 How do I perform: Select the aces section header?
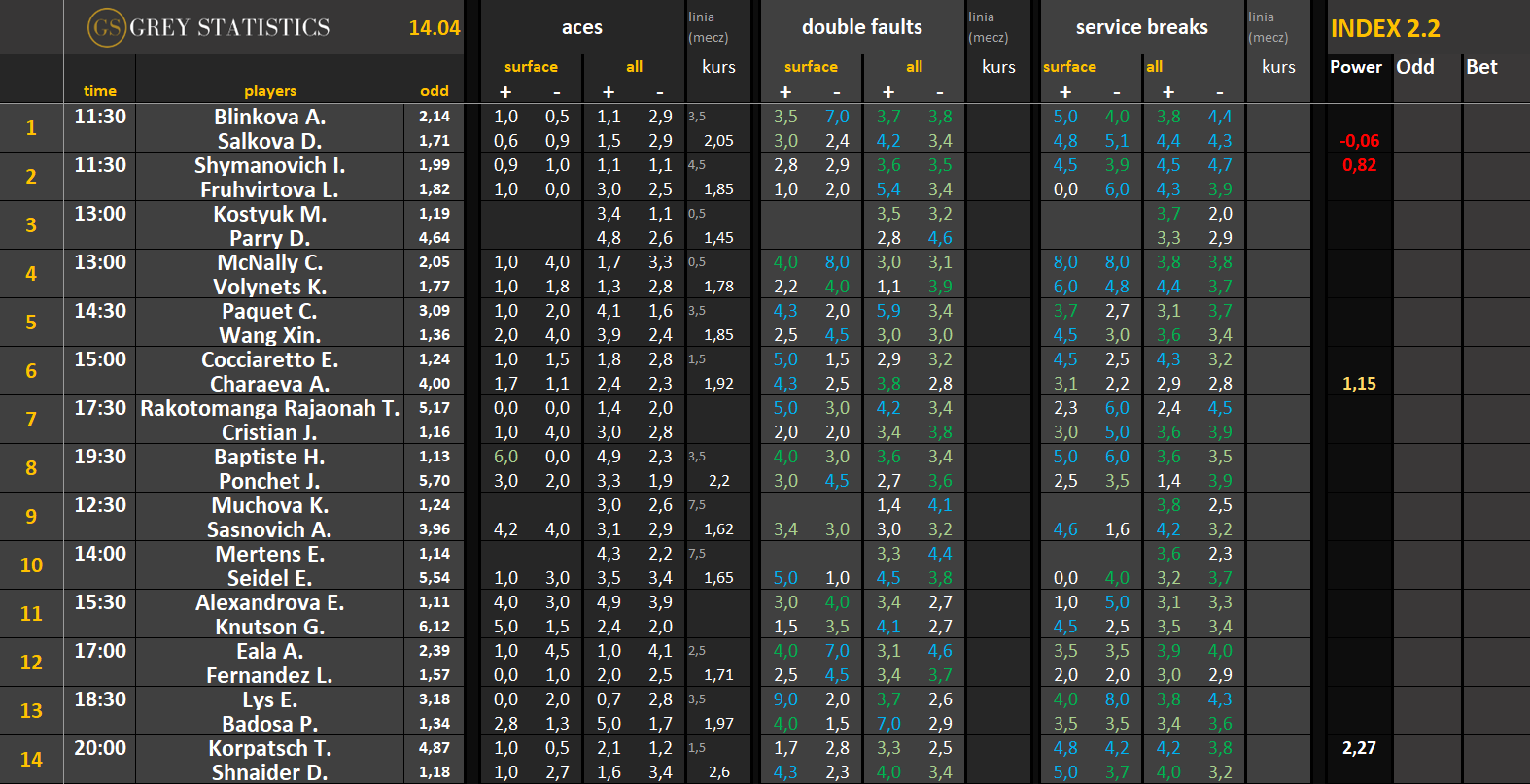[581, 27]
